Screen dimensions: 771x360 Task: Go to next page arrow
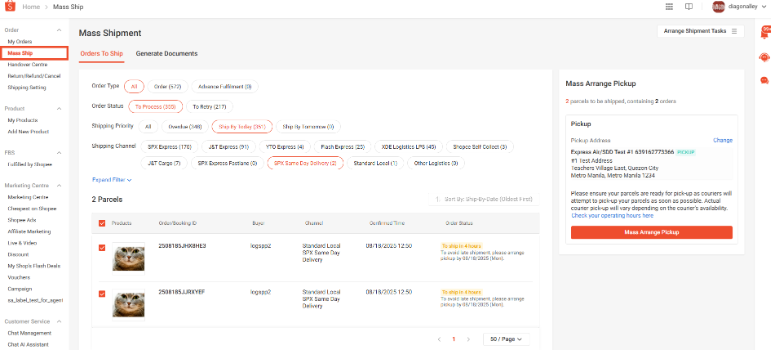[x=468, y=339]
